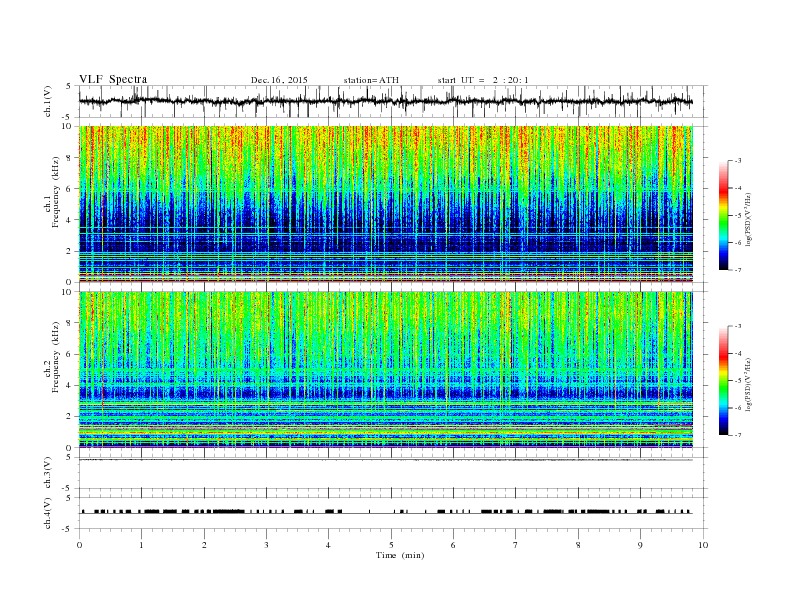Screen dimensions: 792x612
Task: Click the 'ch.3(V)' y-axis label
Action: point(48,473)
